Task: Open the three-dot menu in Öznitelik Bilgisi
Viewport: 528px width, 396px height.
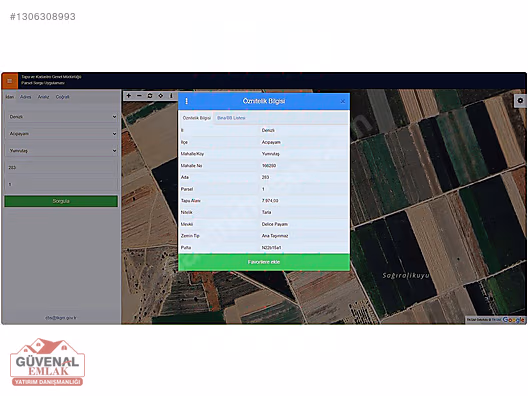Action: (187, 101)
